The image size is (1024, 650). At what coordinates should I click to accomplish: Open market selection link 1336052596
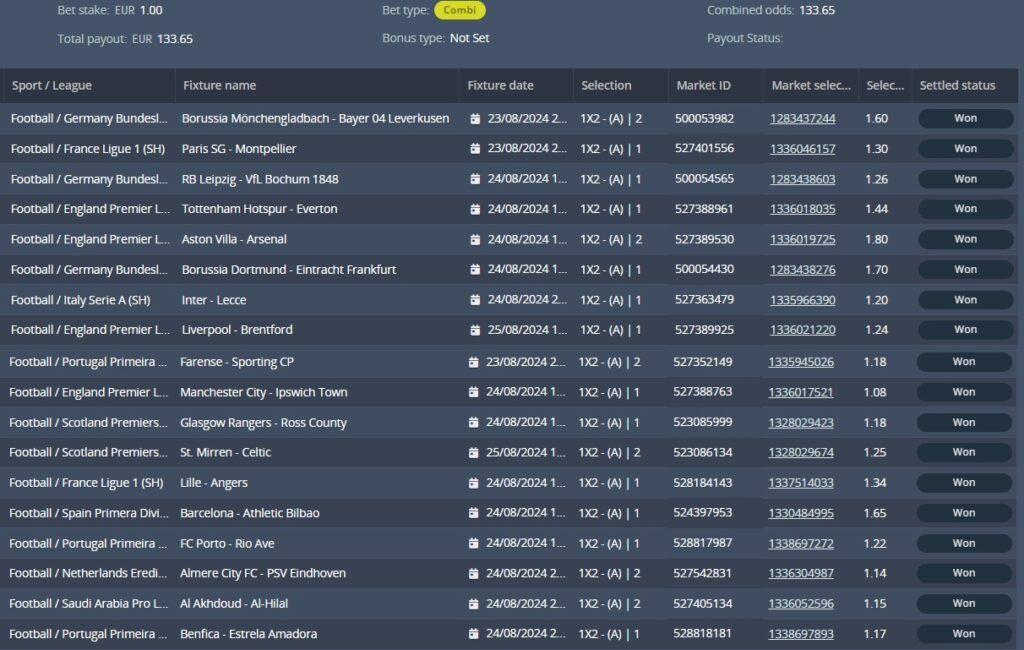pyautogui.click(x=801, y=604)
